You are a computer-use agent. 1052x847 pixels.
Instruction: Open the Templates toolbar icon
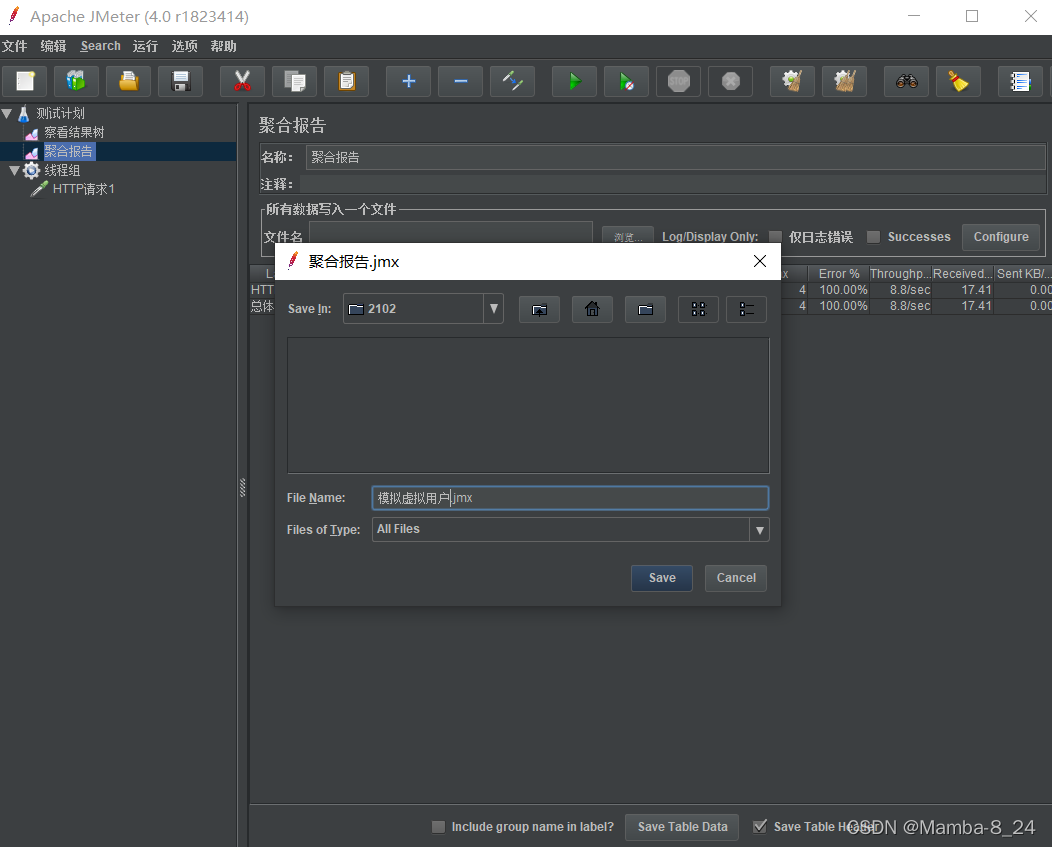(x=76, y=81)
